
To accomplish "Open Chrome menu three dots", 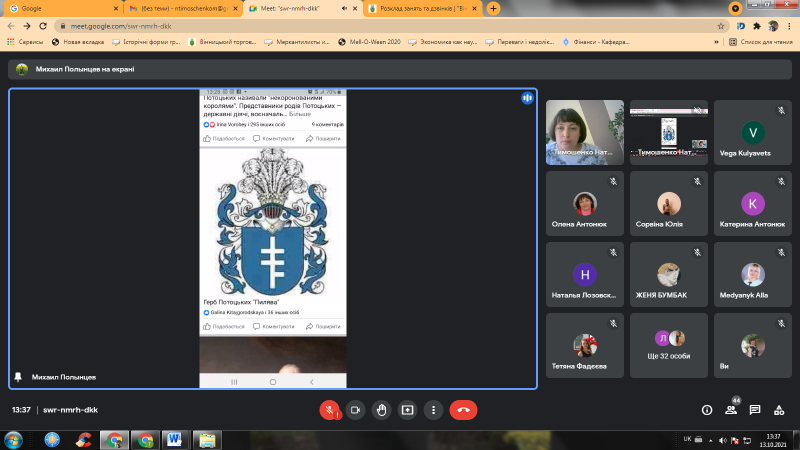I will click(789, 26).
